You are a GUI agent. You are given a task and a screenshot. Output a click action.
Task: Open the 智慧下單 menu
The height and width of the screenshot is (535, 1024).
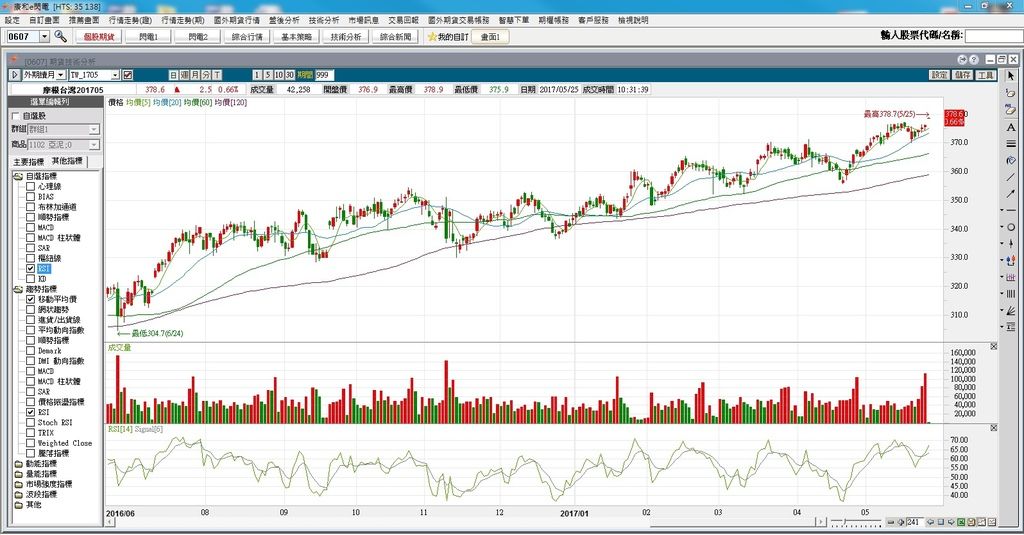(x=514, y=20)
